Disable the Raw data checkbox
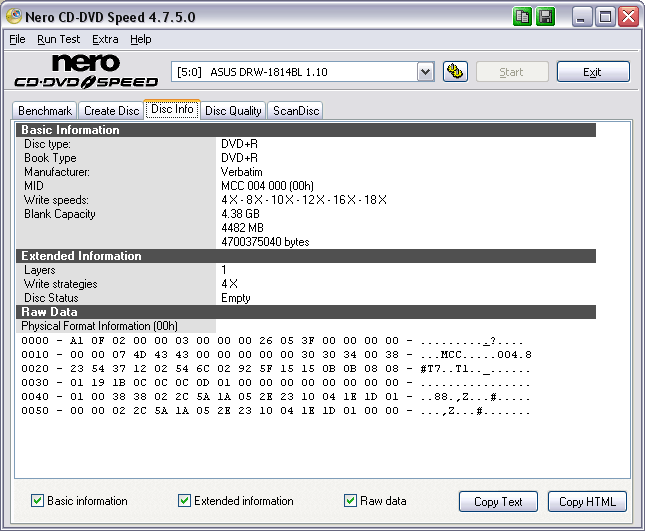Viewport: 645px width, 531px height. coord(350,501)
